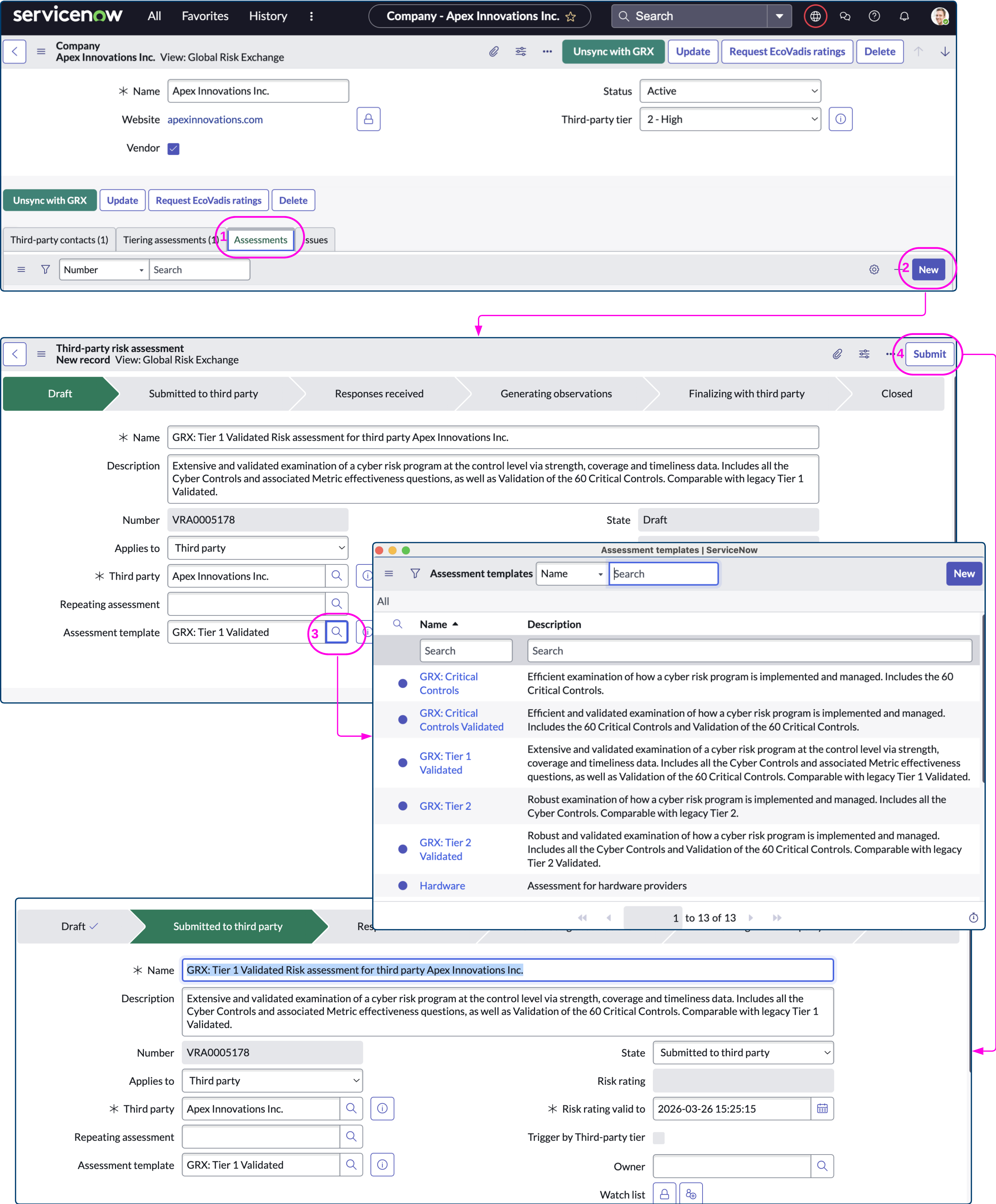Open the Applies to dropdown in submitted form

pos(272,1080)
